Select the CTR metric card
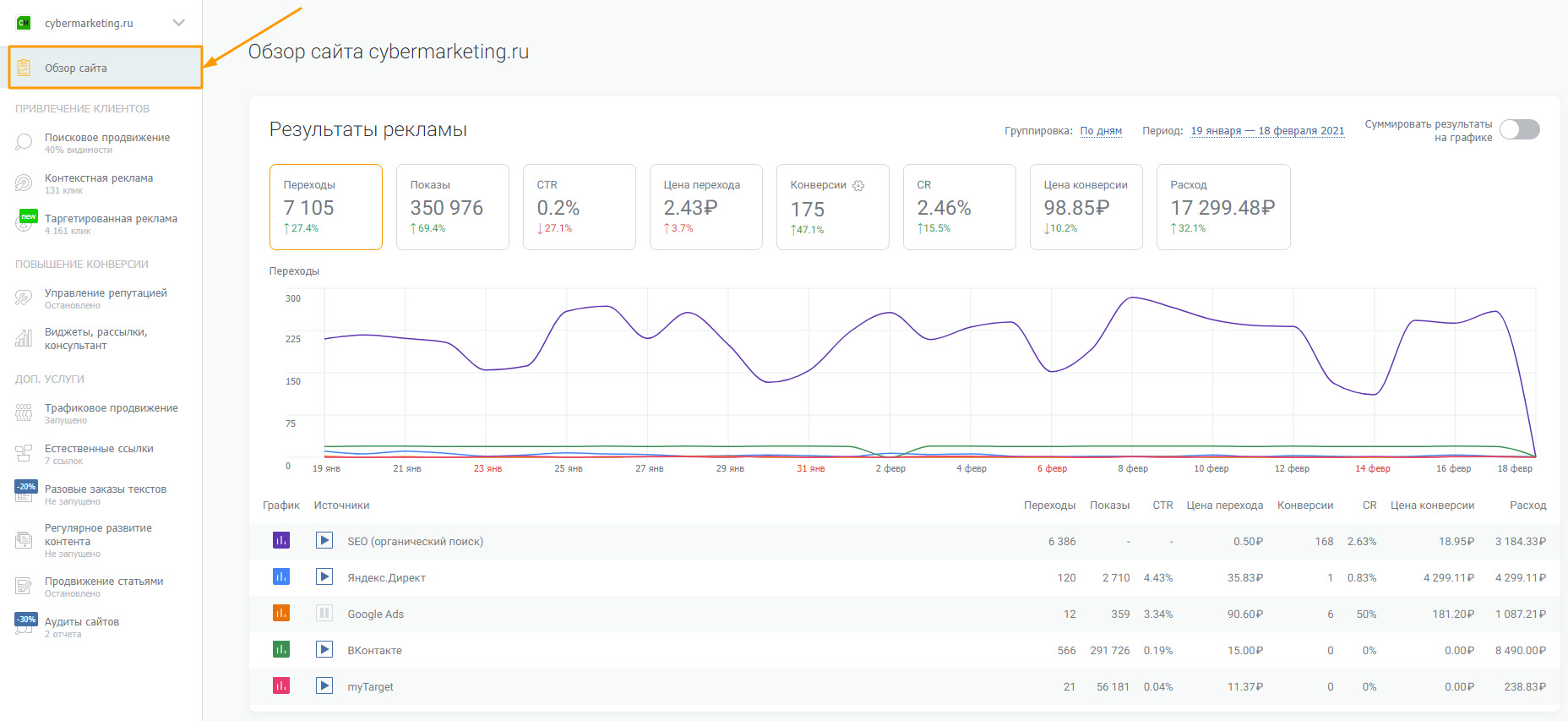Screen dimensions: 1568x721 pyautogui.click(x=580, y=207)
